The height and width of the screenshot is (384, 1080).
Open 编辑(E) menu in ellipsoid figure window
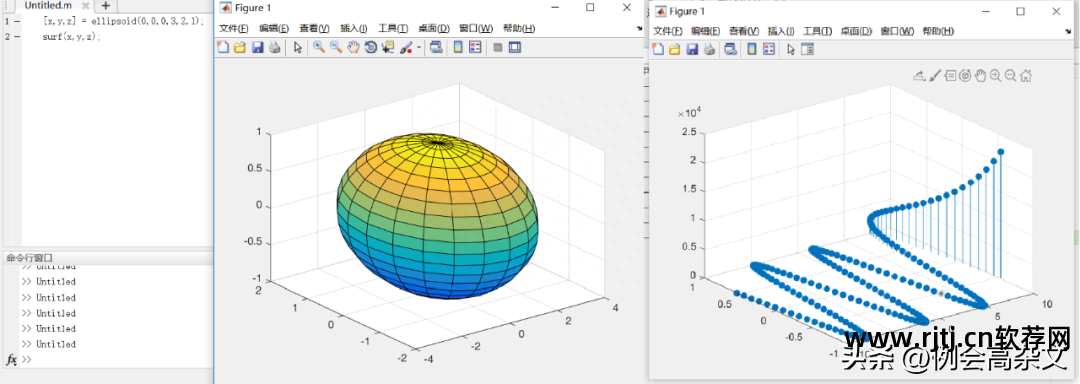(x=274, y=28)
